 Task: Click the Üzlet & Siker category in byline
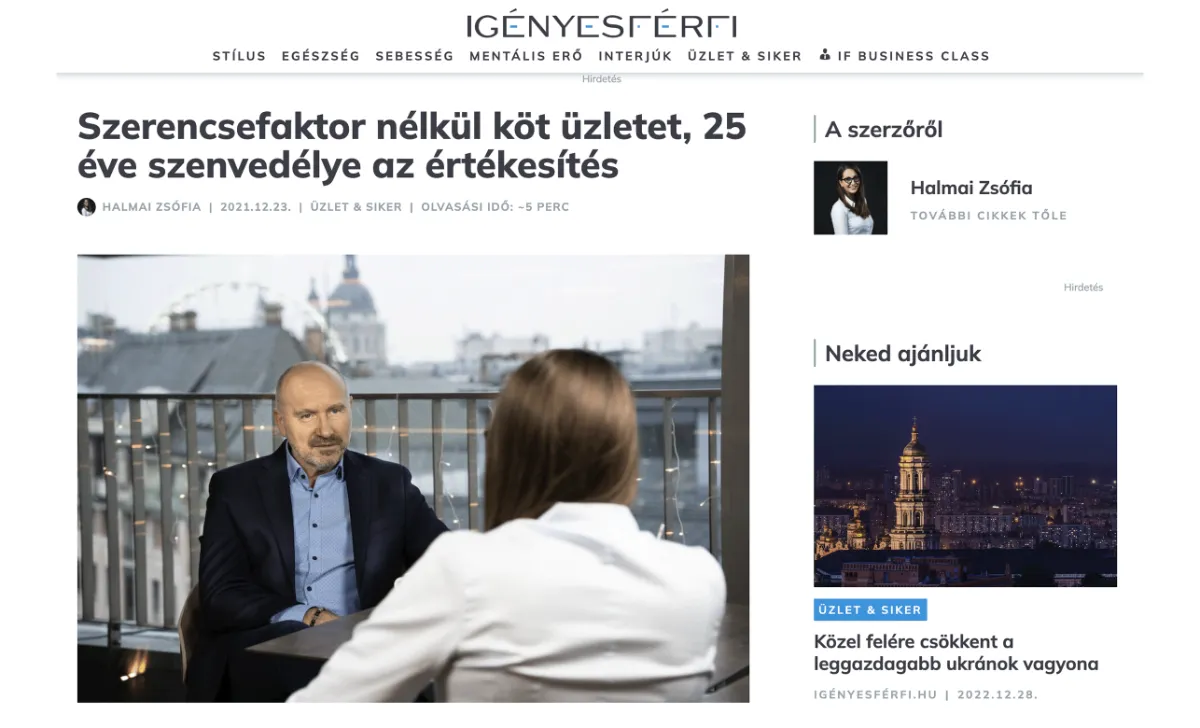pos(356,207)
